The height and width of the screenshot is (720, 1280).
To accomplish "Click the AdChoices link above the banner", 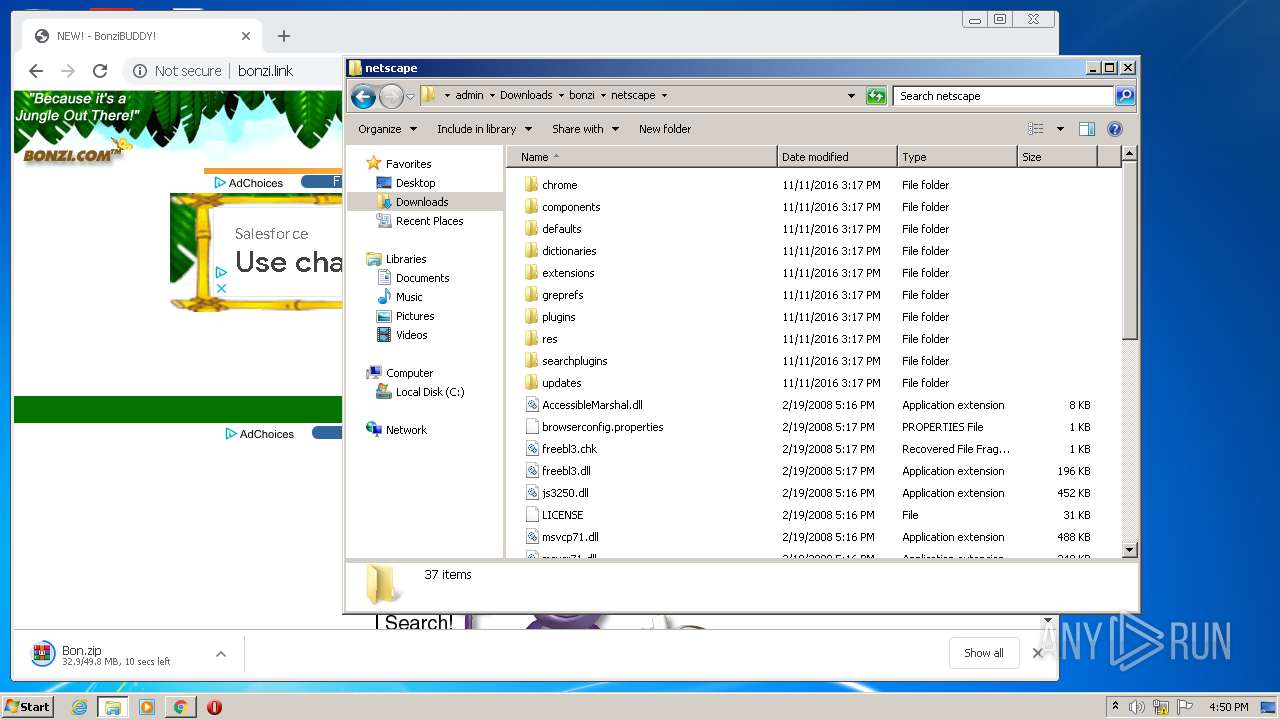I will click(x=249, y=183).
